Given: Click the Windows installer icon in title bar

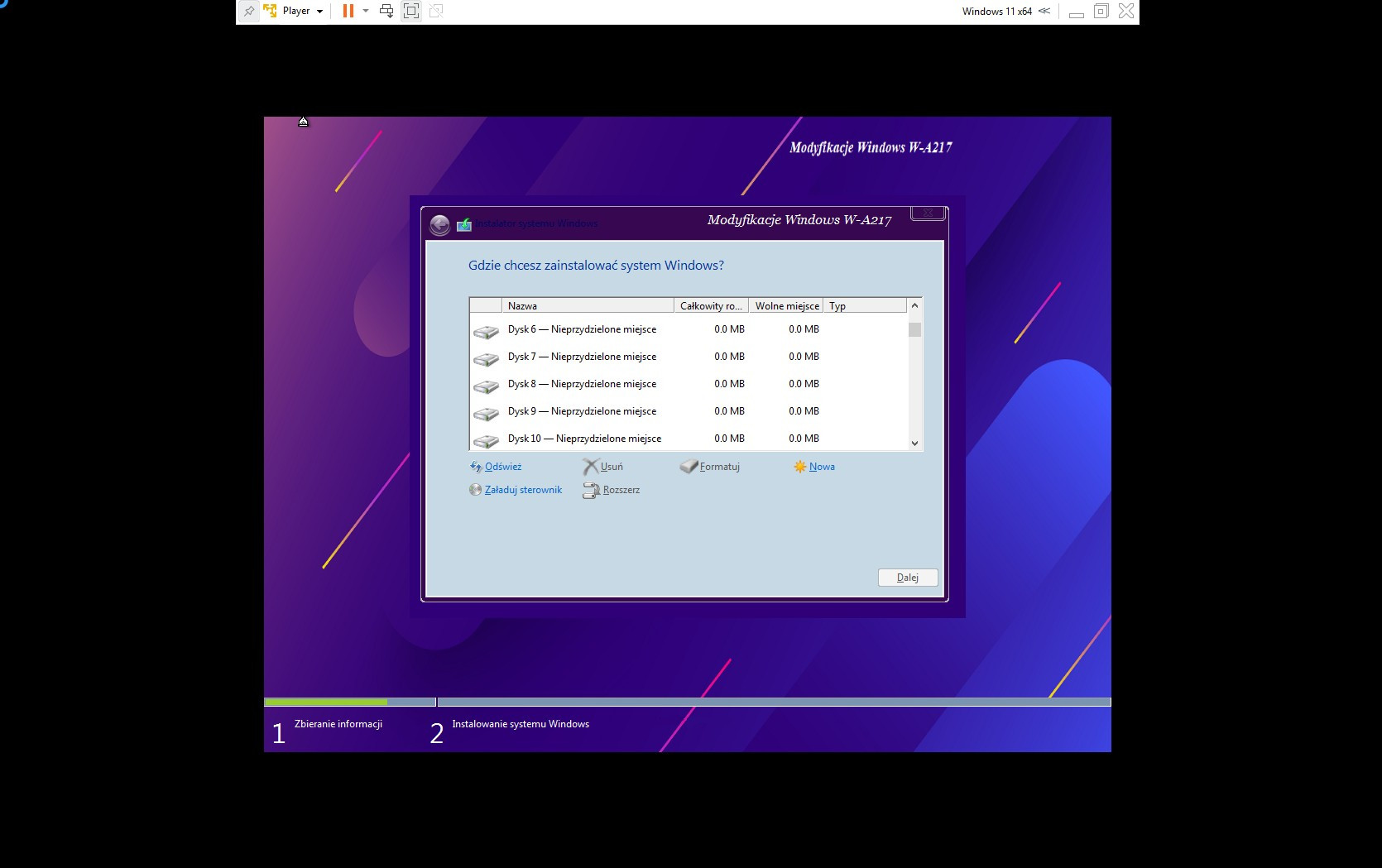Looking at the screenshot, I should [x=464, y=224].
